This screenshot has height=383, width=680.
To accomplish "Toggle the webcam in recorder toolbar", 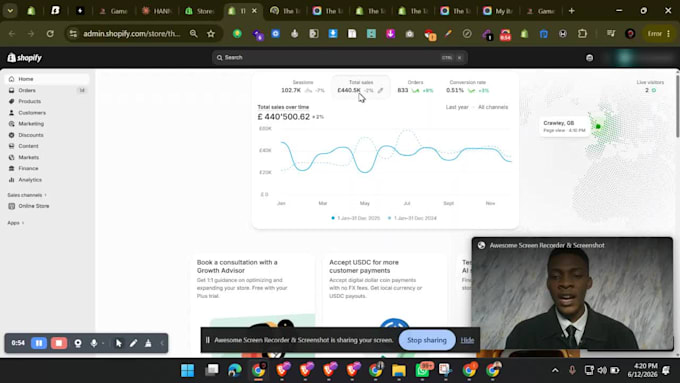I will (x=78, y=343).
